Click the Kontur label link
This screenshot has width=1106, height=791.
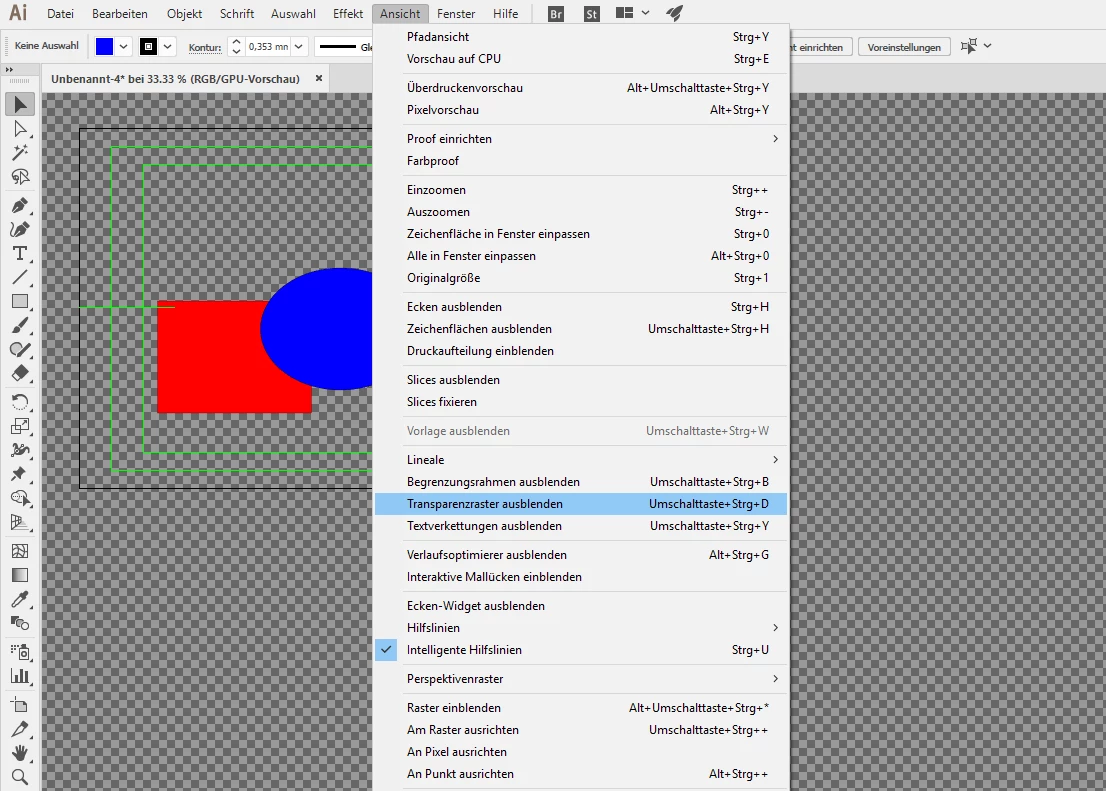point(205,47)
